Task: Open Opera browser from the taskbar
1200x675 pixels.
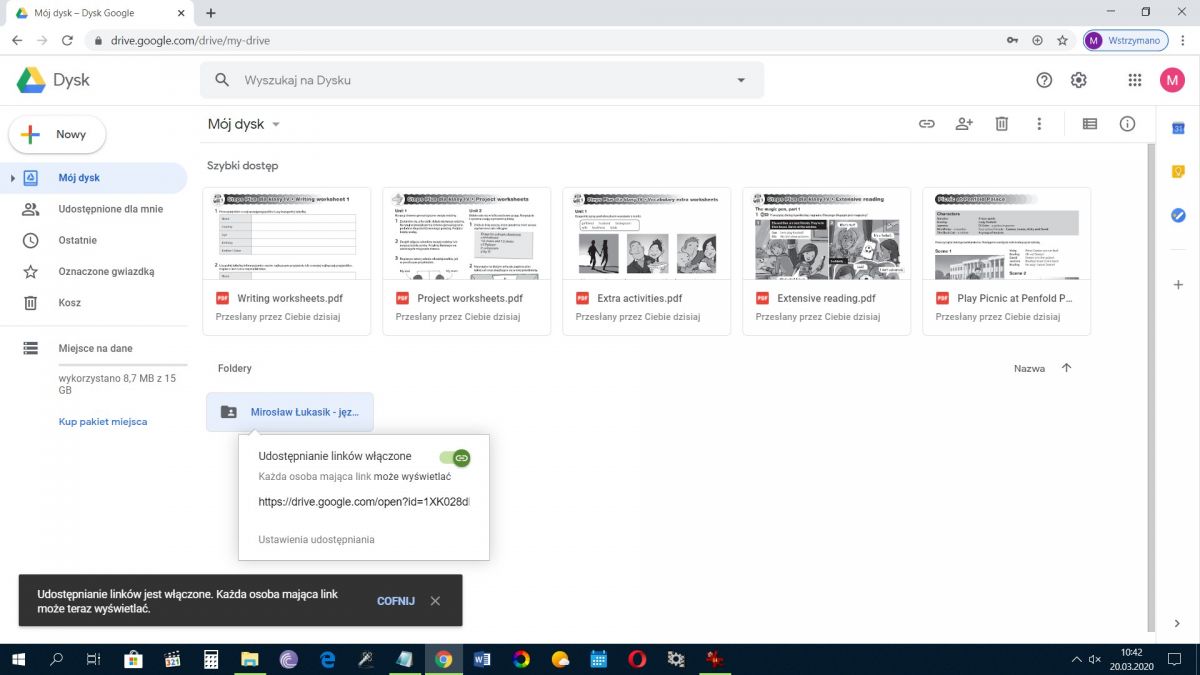Action: (637, 659)
